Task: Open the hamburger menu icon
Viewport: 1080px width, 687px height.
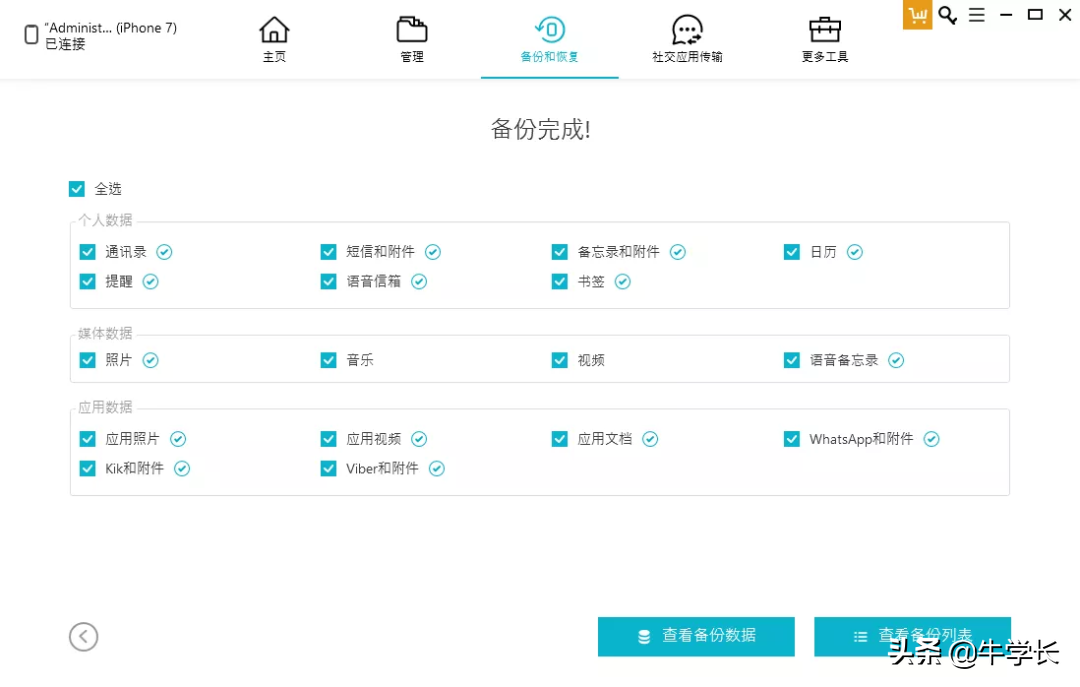Action: click(977, 15)
